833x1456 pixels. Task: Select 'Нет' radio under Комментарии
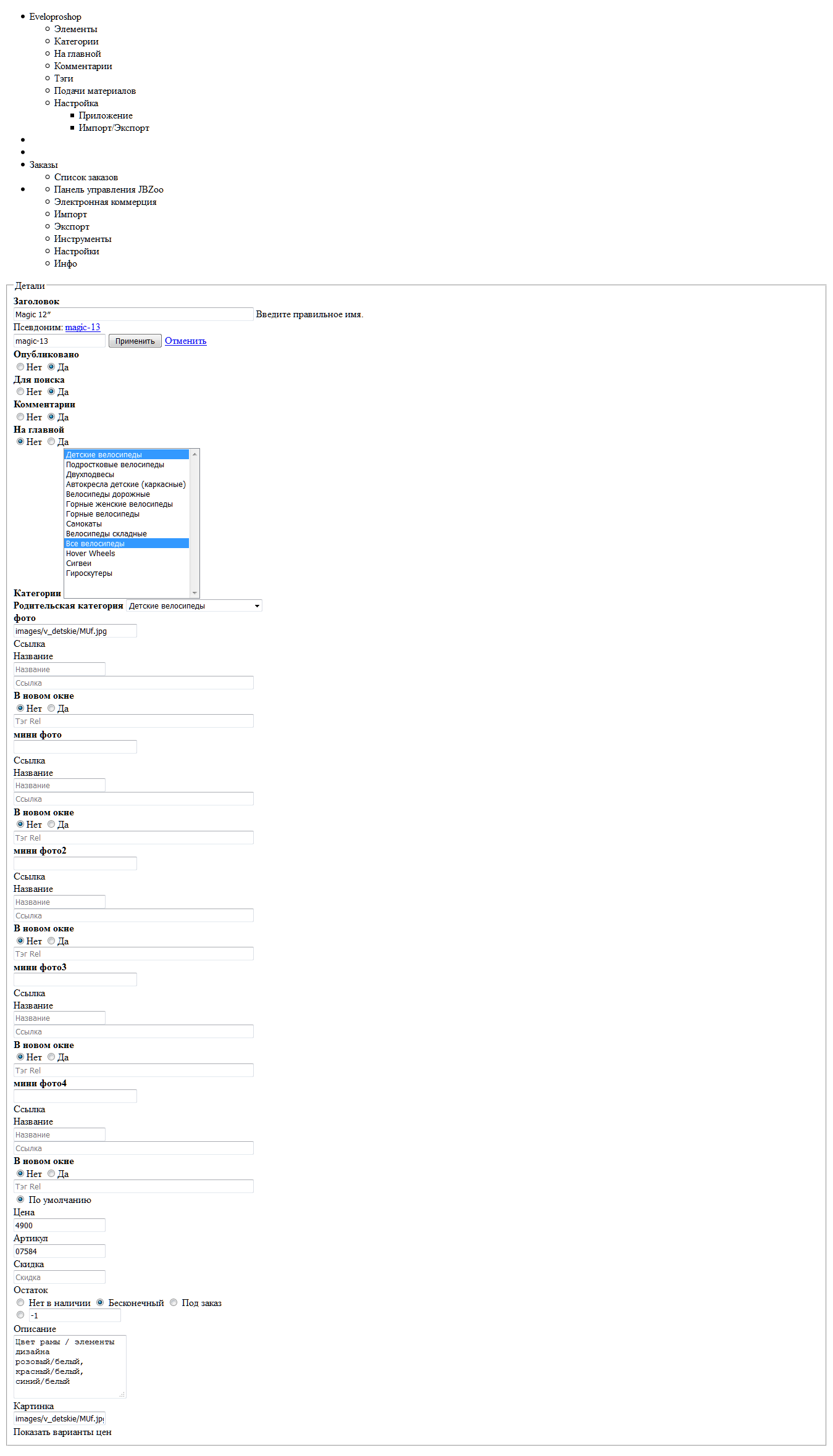[x=20, y=417]
